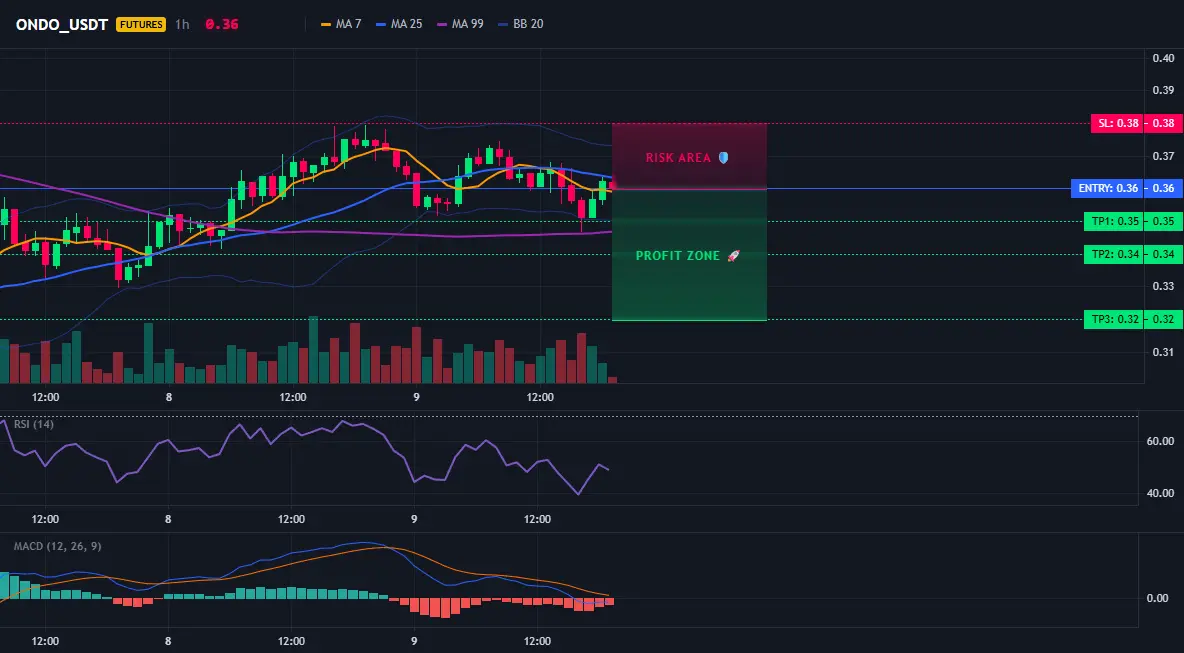Click the ONDO_USDT symbol title
The height and width of the screenshot is (653, 1184).
[x=63, y=24]
